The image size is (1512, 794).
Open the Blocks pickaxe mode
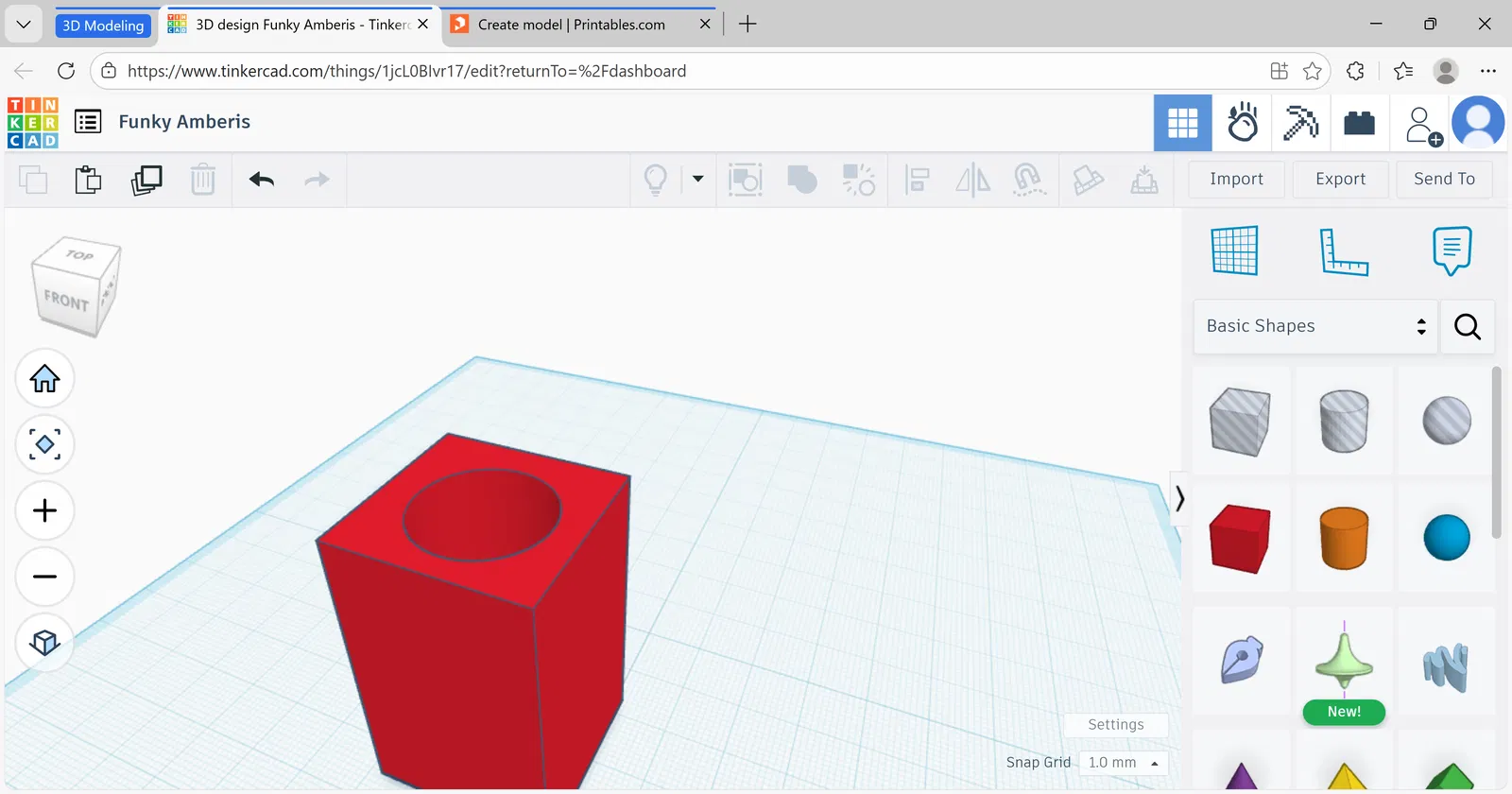point(1301,123)
